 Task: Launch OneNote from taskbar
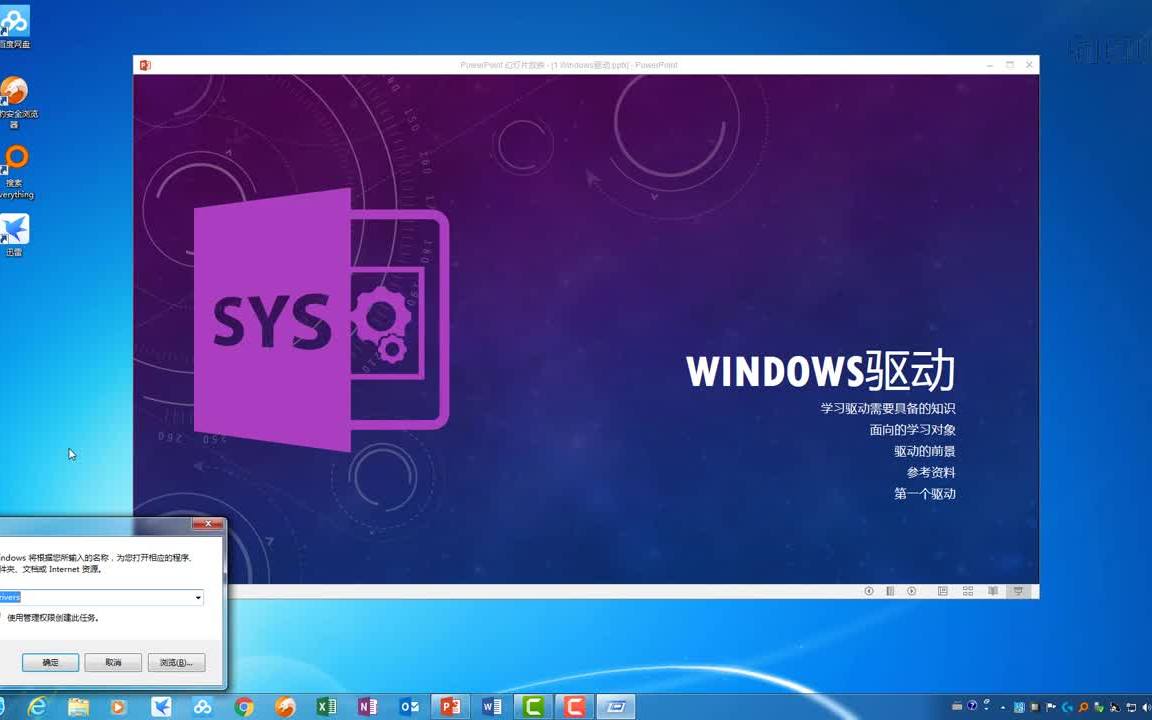367,707
